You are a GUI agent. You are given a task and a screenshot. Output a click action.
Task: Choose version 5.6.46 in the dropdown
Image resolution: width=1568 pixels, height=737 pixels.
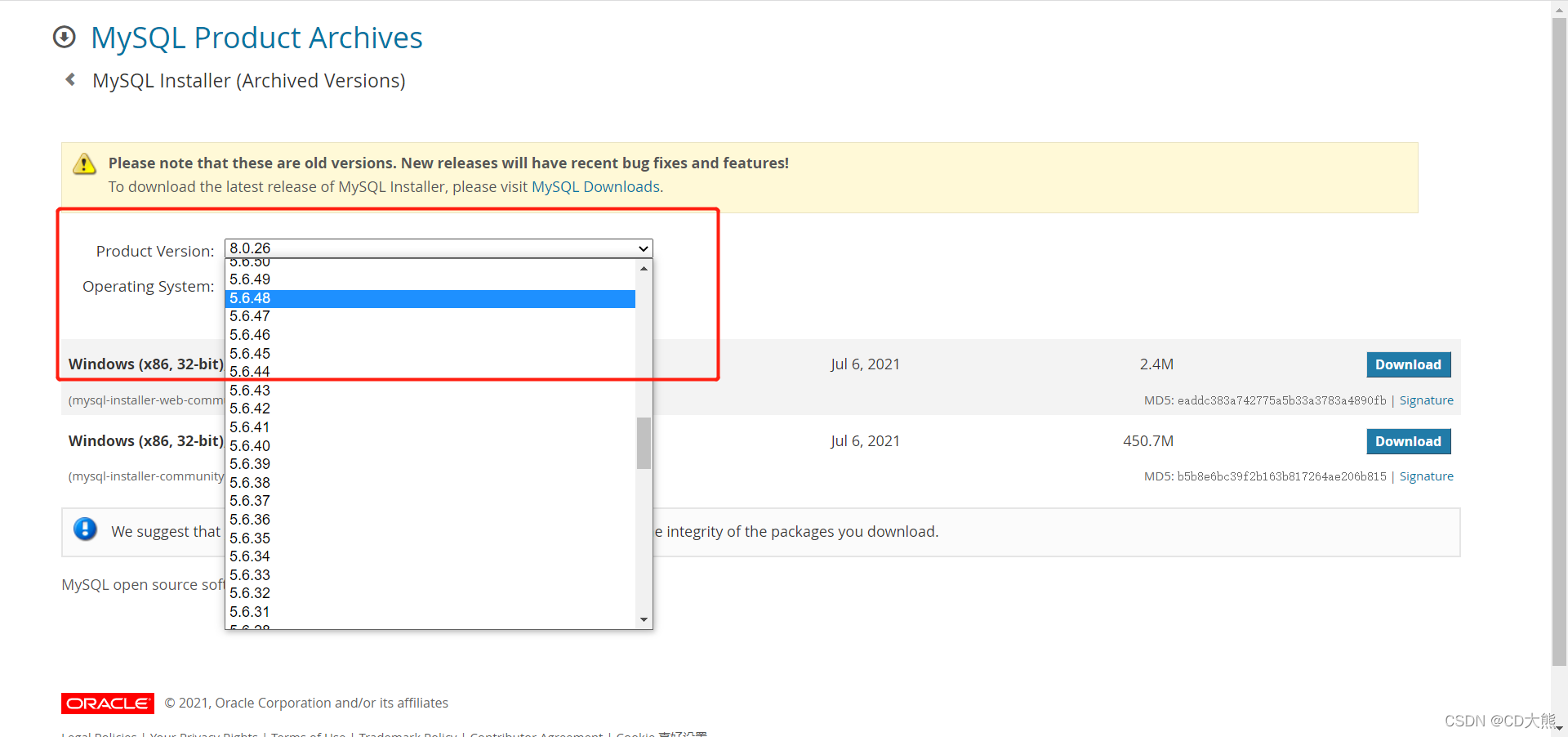tap(430, 335)
